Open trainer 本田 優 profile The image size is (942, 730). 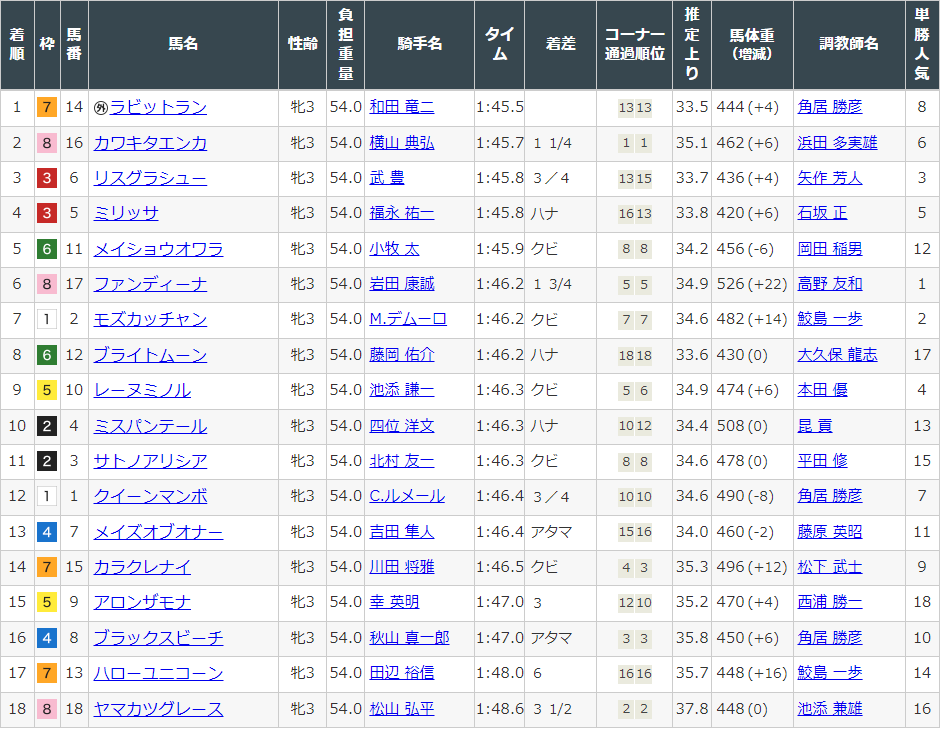(x=822, y=390)
